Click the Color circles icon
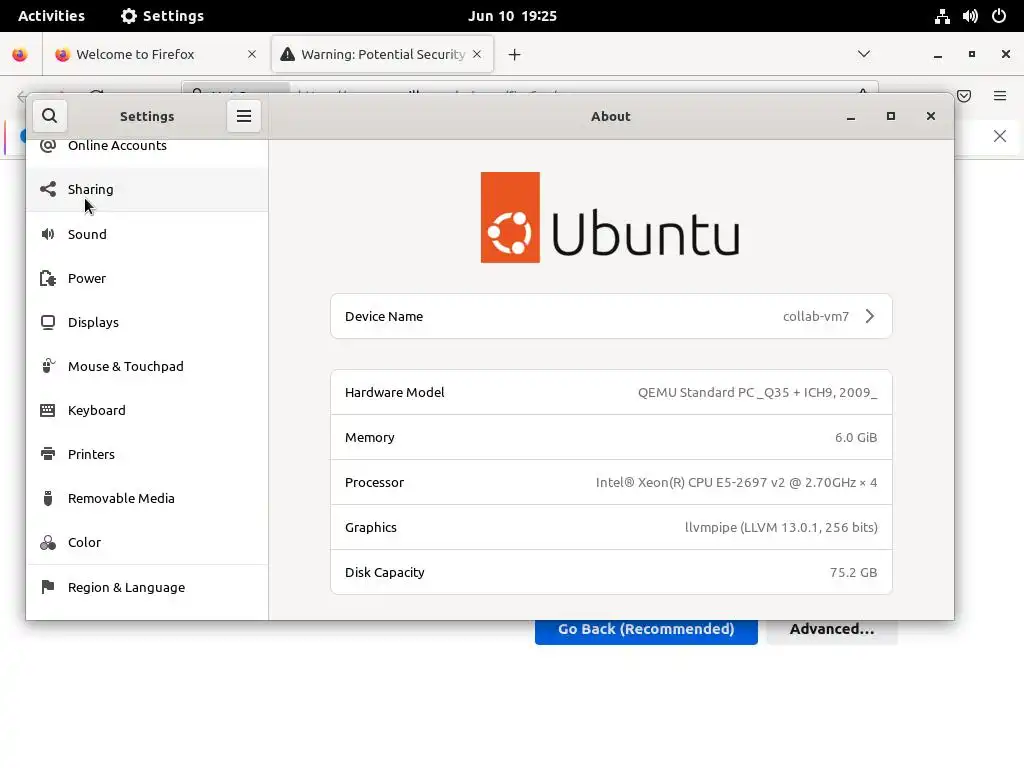The height and width of the screenshot is (768, 1024). click(x=48, y=543)
